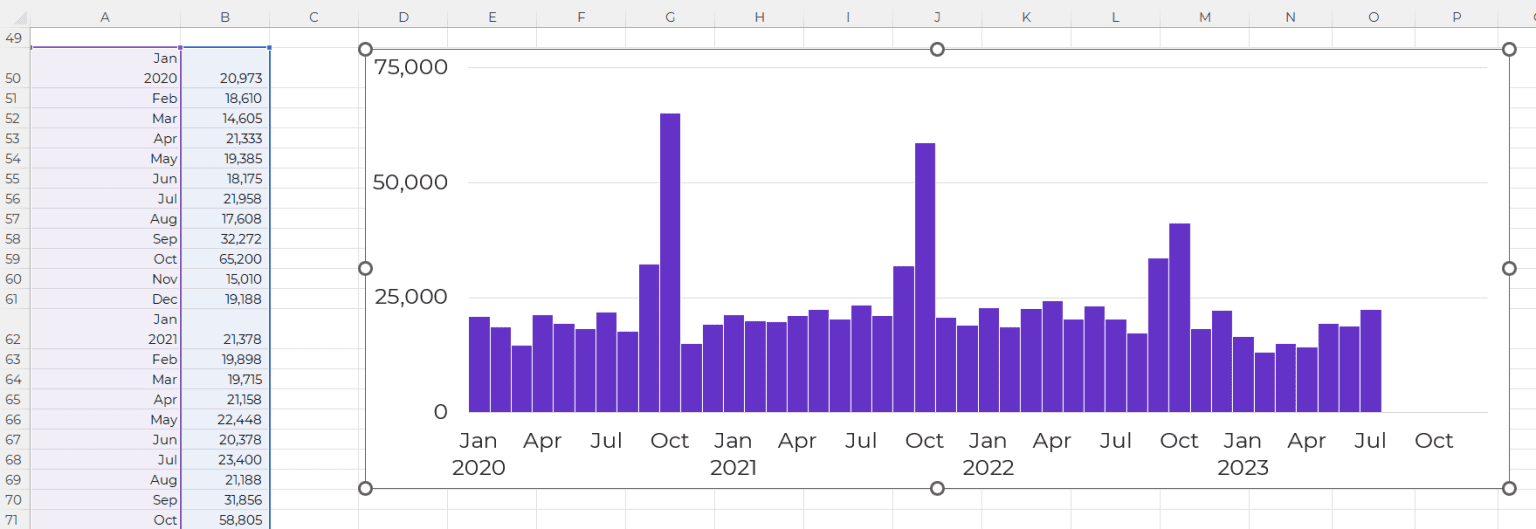Select row 59 header
This screenshot has width=1536, height=529.
14,259
